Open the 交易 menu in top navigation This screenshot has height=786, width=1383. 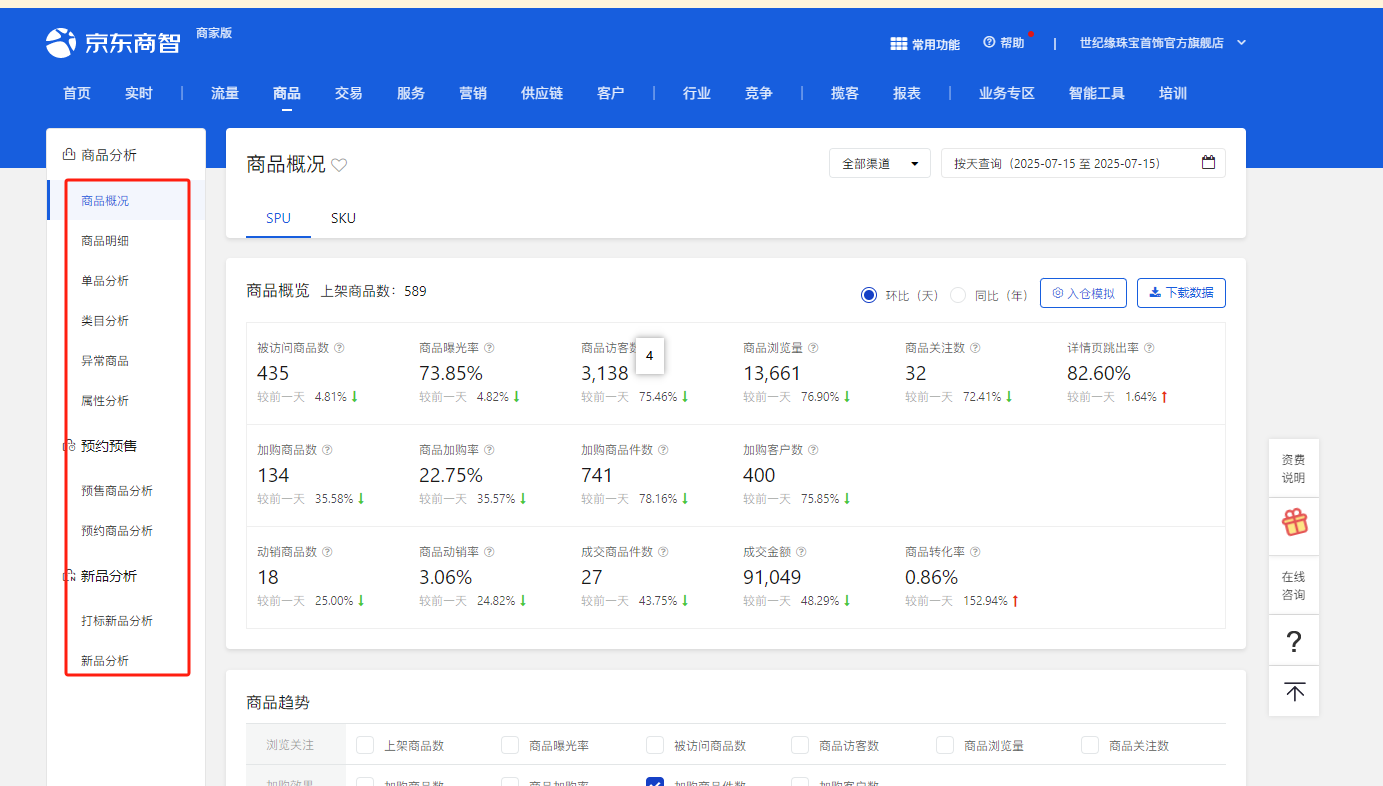click(x=349, y=93)
